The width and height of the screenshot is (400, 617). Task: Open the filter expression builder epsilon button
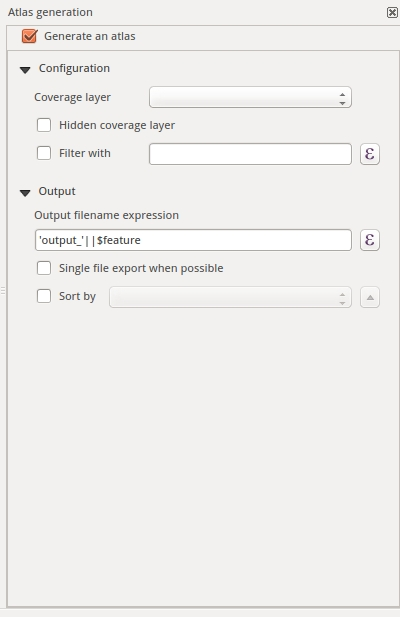(370, 153)
